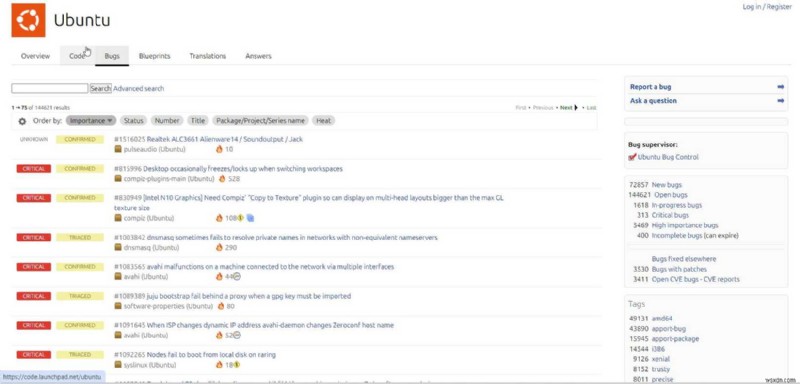Sort bugs by Heat
Image resolution: width=800 pixels, height=384 pixels.
[x=323, y=121]
